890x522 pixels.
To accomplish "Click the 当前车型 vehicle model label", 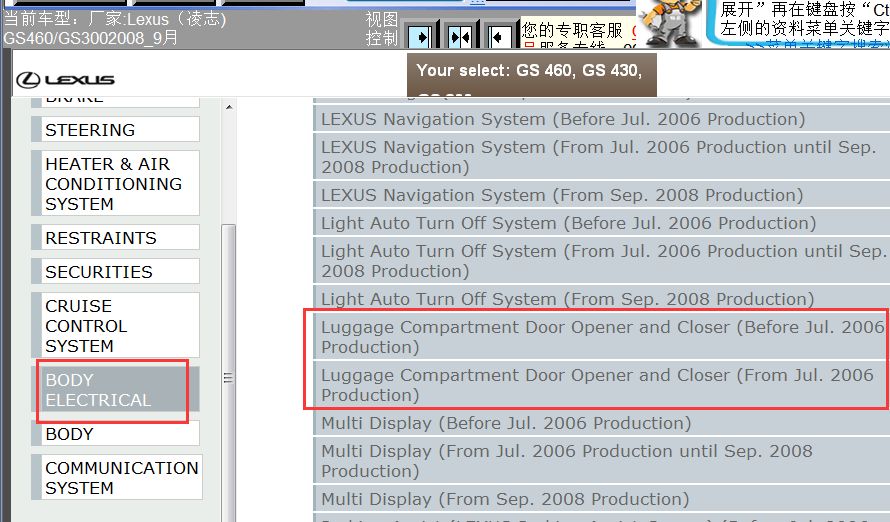I will tap(115, 28).
